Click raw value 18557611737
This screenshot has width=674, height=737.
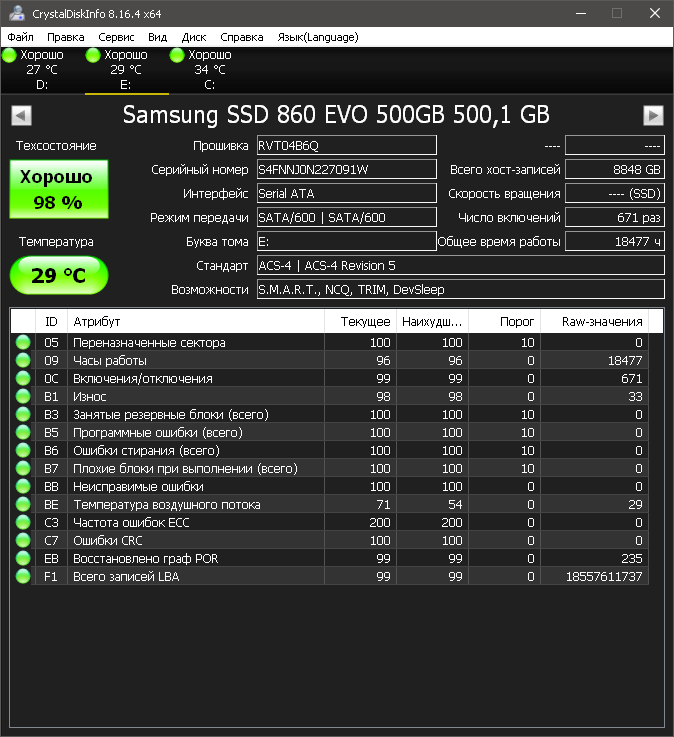[x=604, y=577]
